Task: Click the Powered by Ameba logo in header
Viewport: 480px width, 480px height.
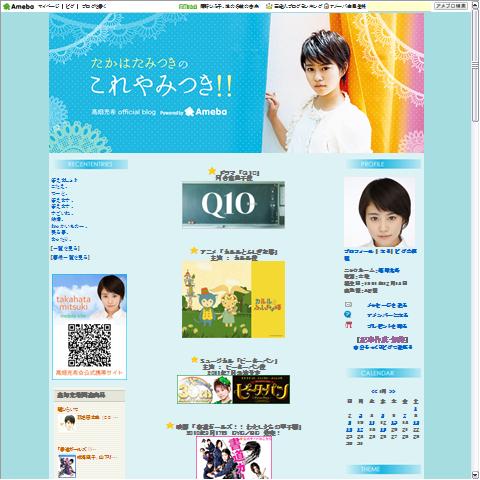Action: [193, 112]
